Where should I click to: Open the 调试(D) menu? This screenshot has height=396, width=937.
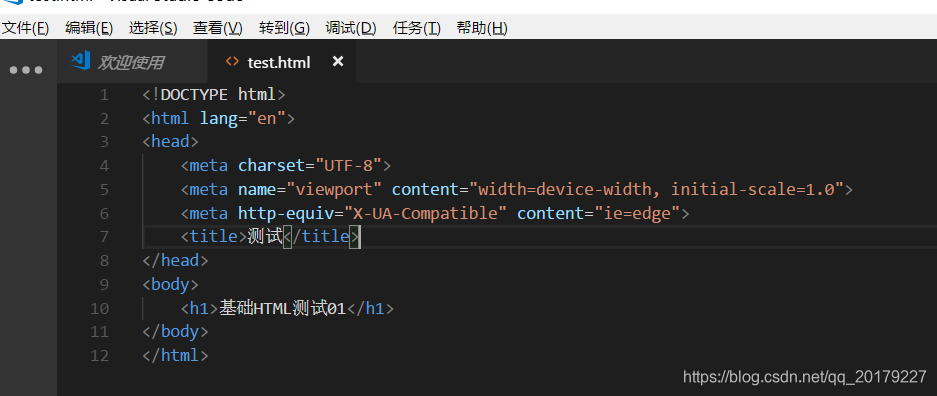pos(351,28)
